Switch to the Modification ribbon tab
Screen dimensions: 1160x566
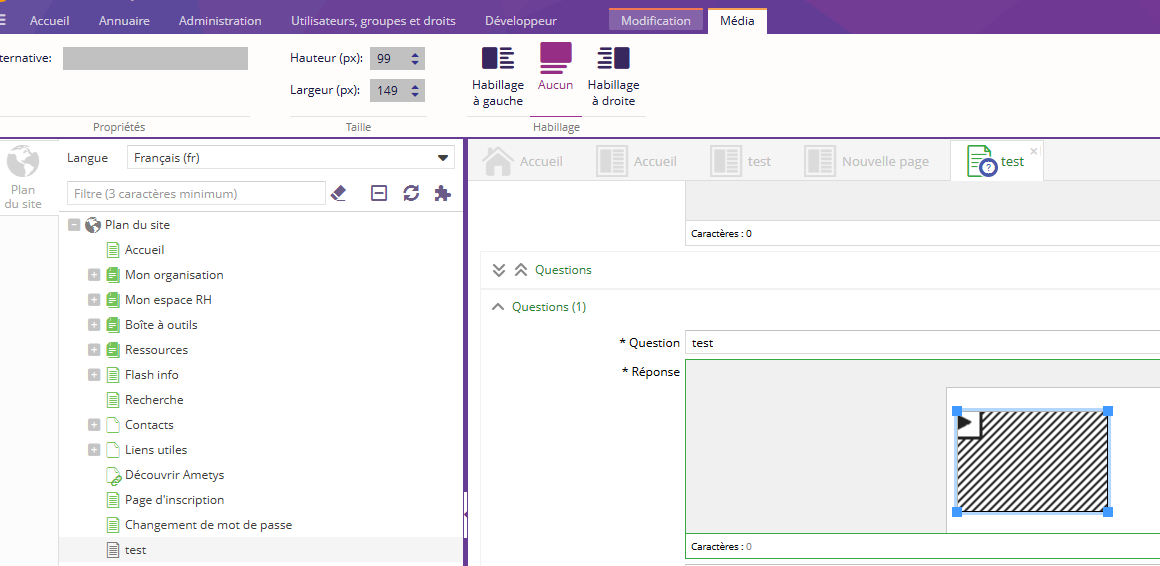[655, 21]
